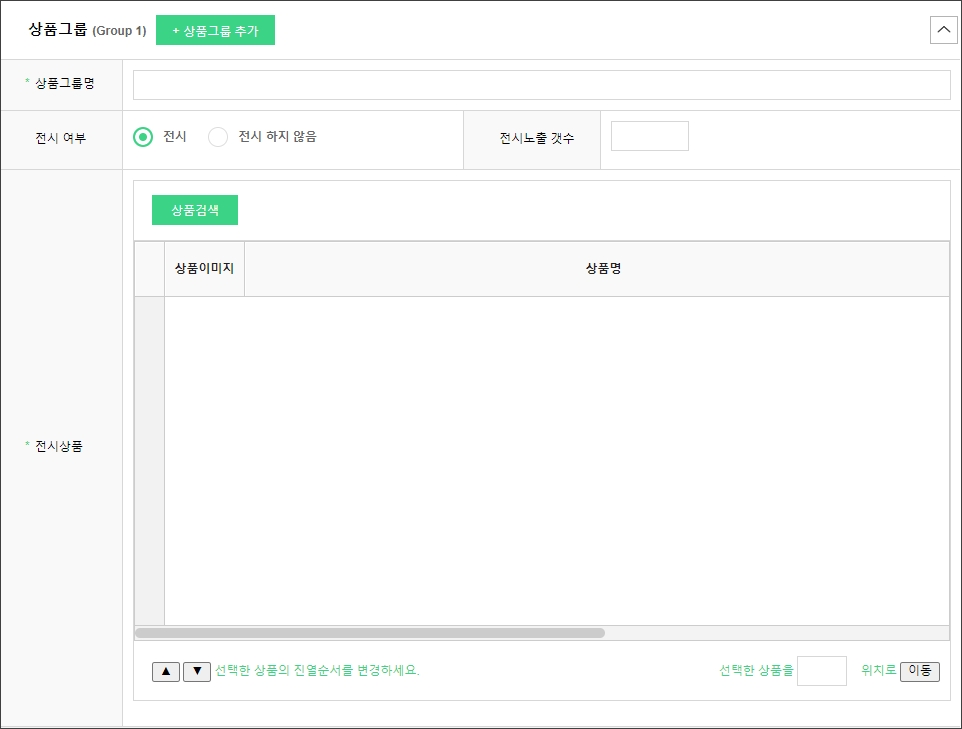
Task: Click the '선택한 상품의 진열순서를 변경하세요' hint text
Action: pos(317,671)
